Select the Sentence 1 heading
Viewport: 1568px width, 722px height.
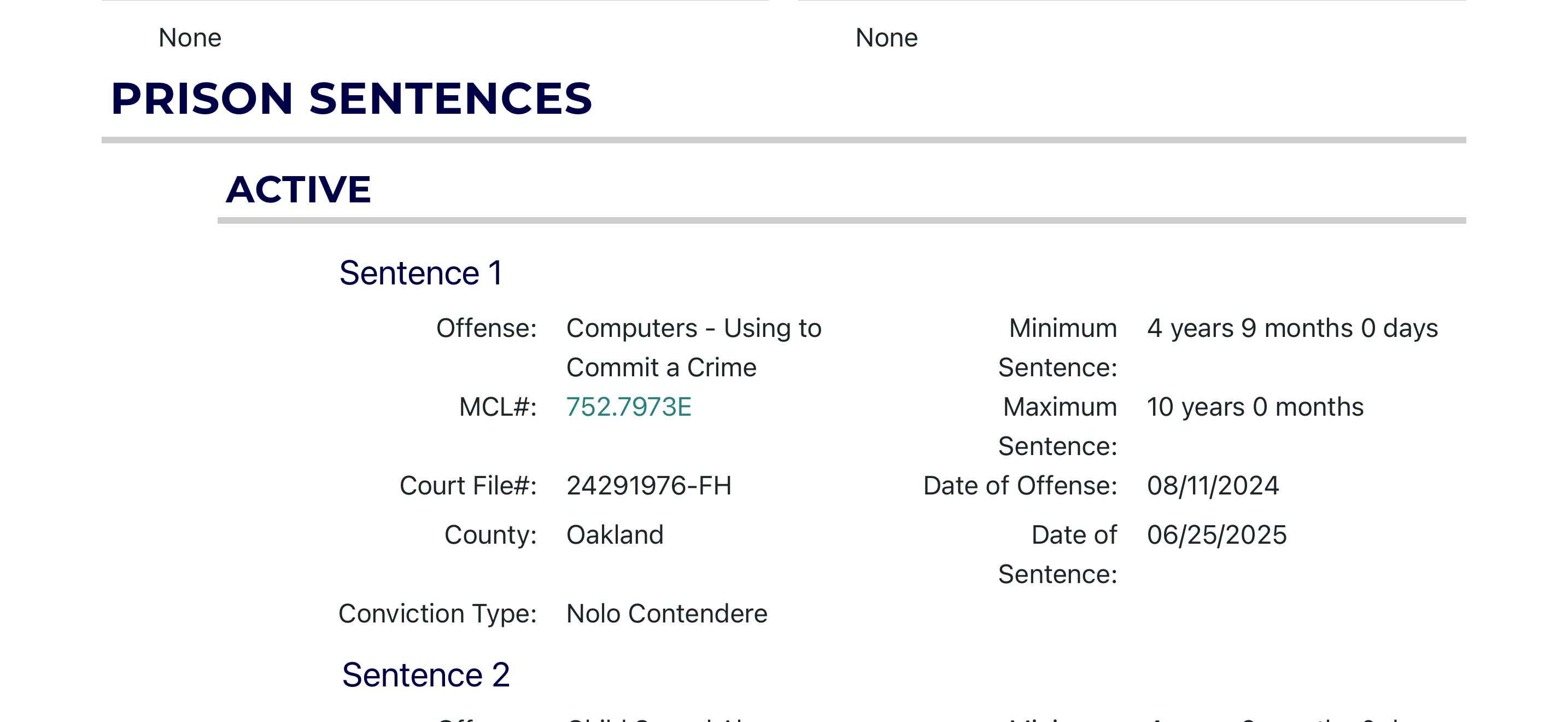(420, 273)
